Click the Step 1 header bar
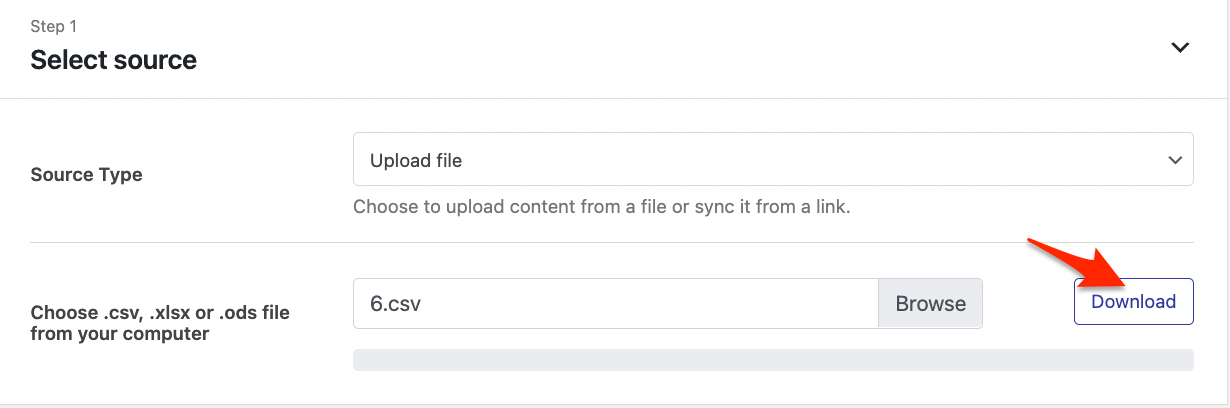1230x408 pixels. 600,48
